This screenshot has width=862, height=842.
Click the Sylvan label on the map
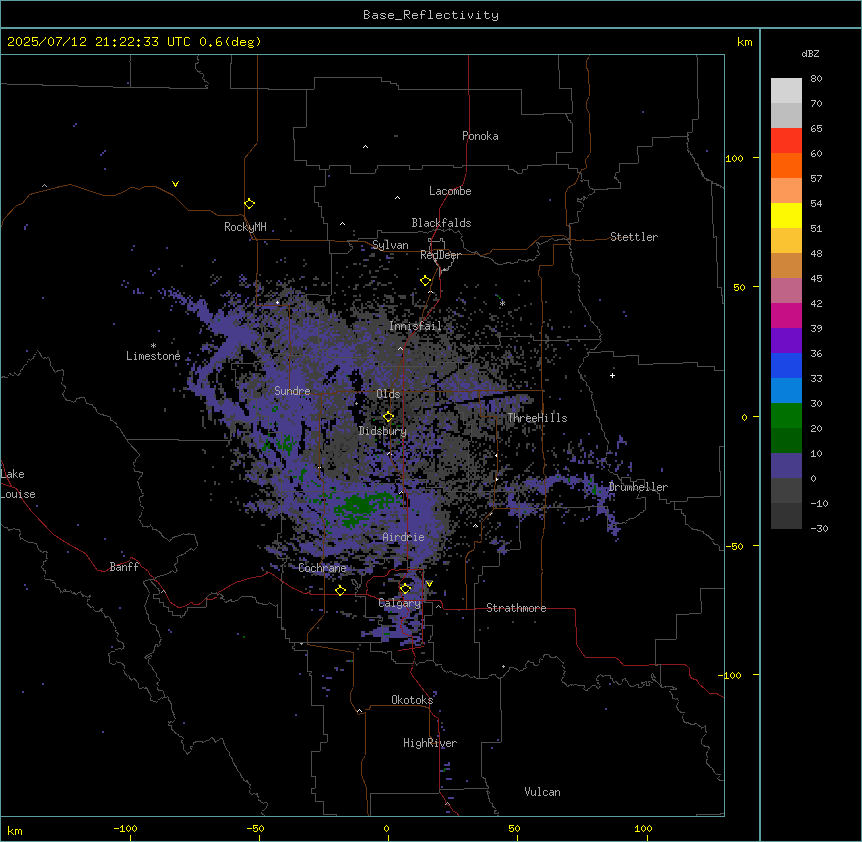(x=390, y=245)
